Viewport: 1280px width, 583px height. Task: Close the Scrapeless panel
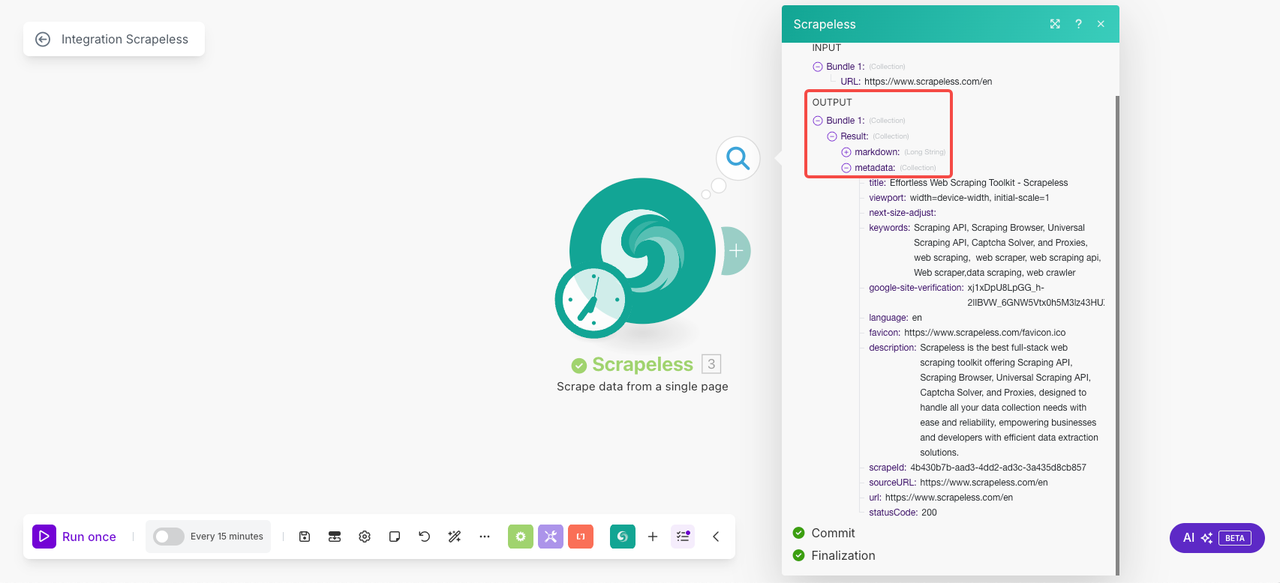(1101, 24)
